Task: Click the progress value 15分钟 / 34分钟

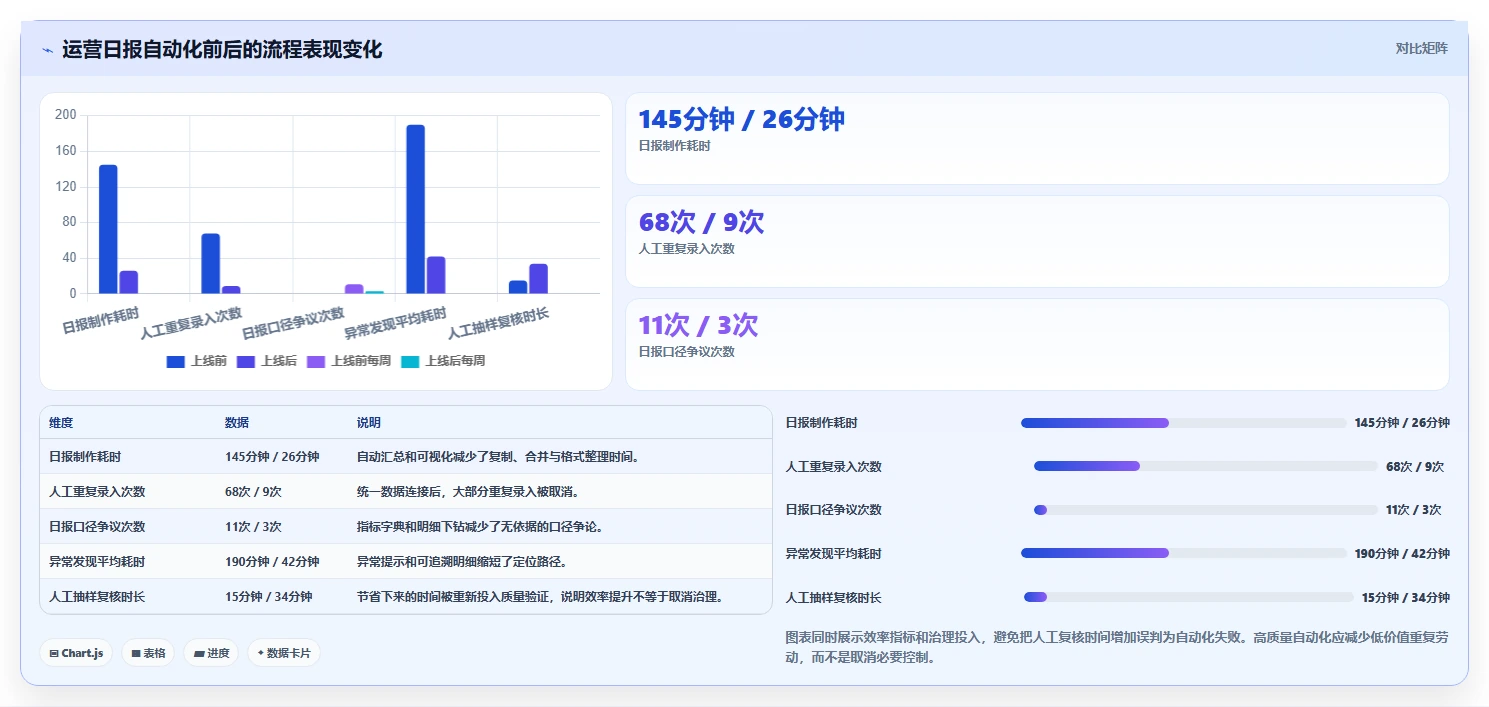Action: 1405,597
